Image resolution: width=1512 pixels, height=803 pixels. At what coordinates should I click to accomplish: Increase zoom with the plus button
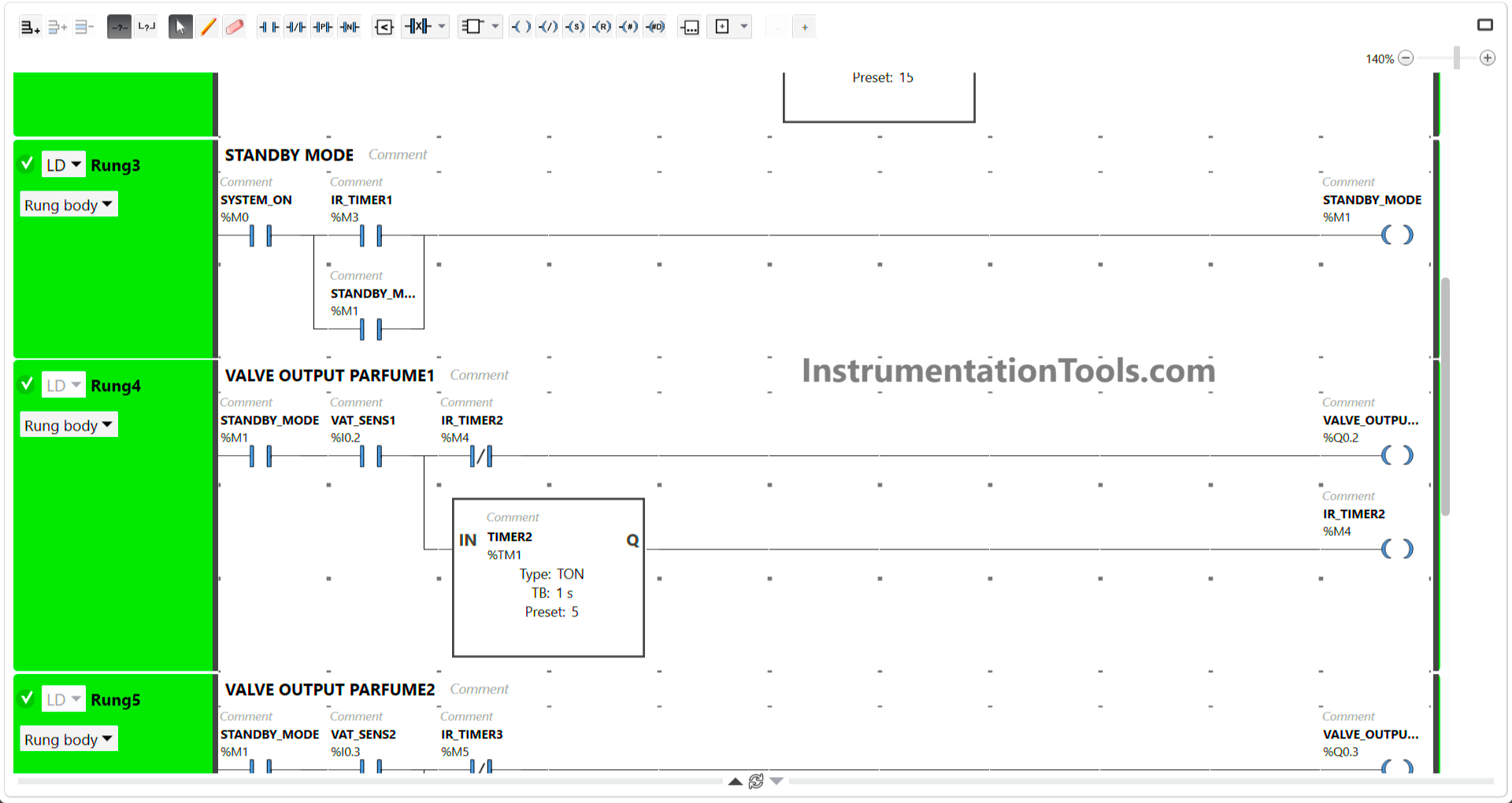(1488, 58)
